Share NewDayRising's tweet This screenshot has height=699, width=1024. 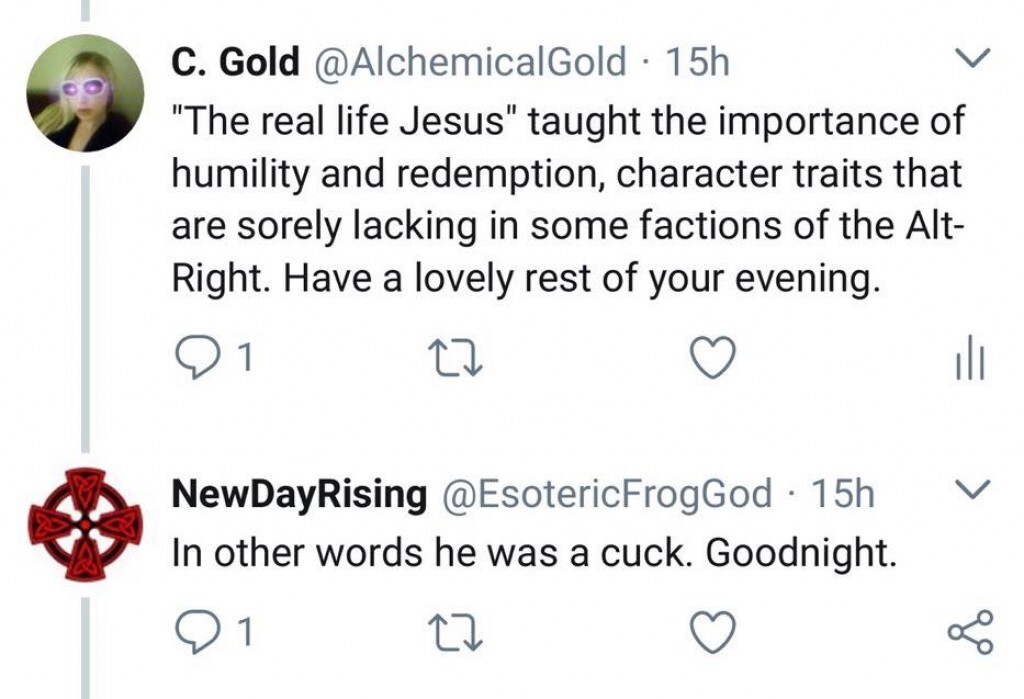(x=969, y=629)
